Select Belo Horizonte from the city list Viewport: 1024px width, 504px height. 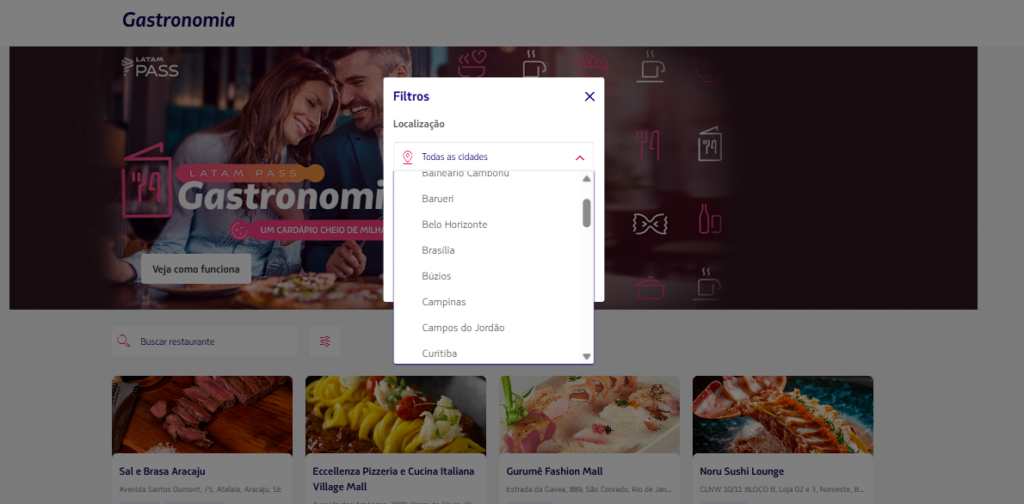pos(454,225)
